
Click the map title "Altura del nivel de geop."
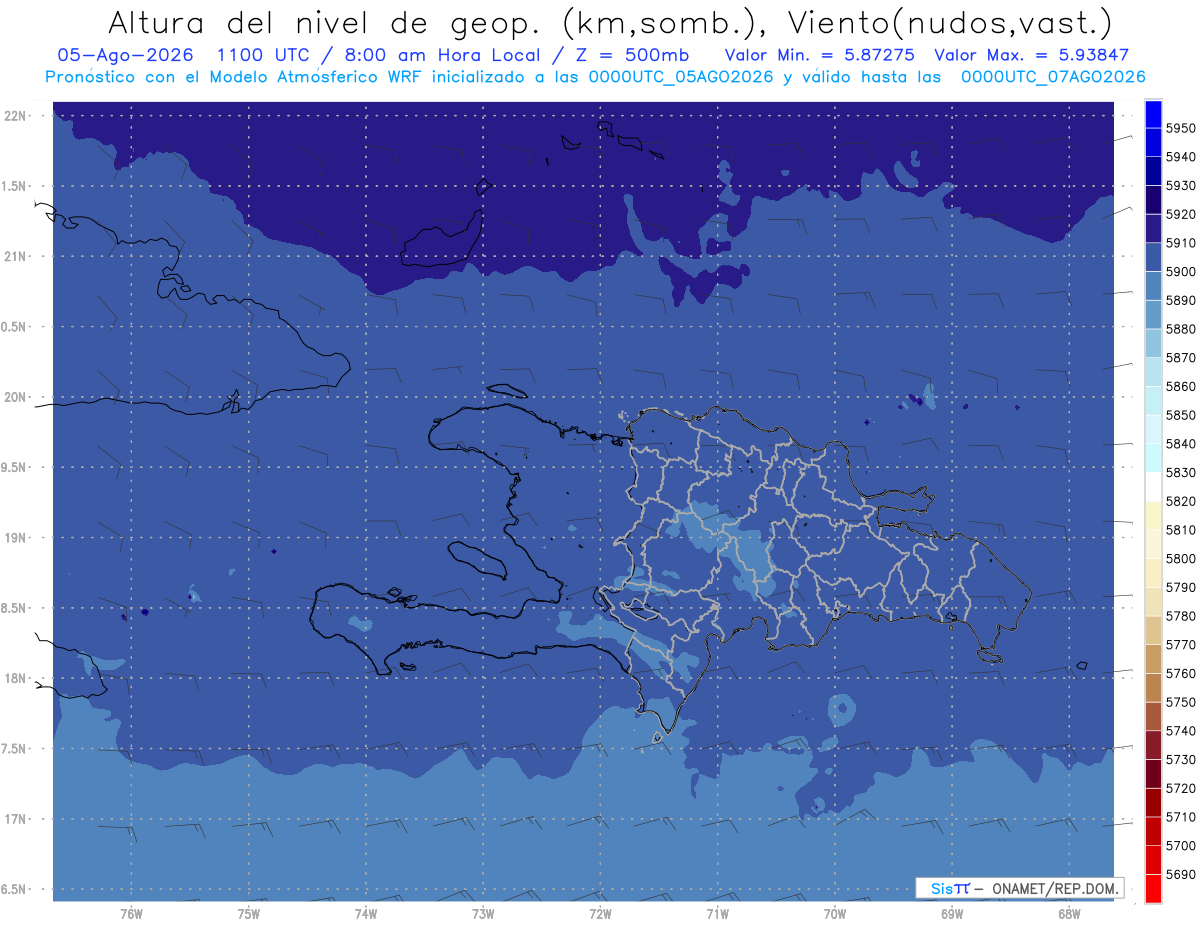pyautogui.click(x=323, y=22)
